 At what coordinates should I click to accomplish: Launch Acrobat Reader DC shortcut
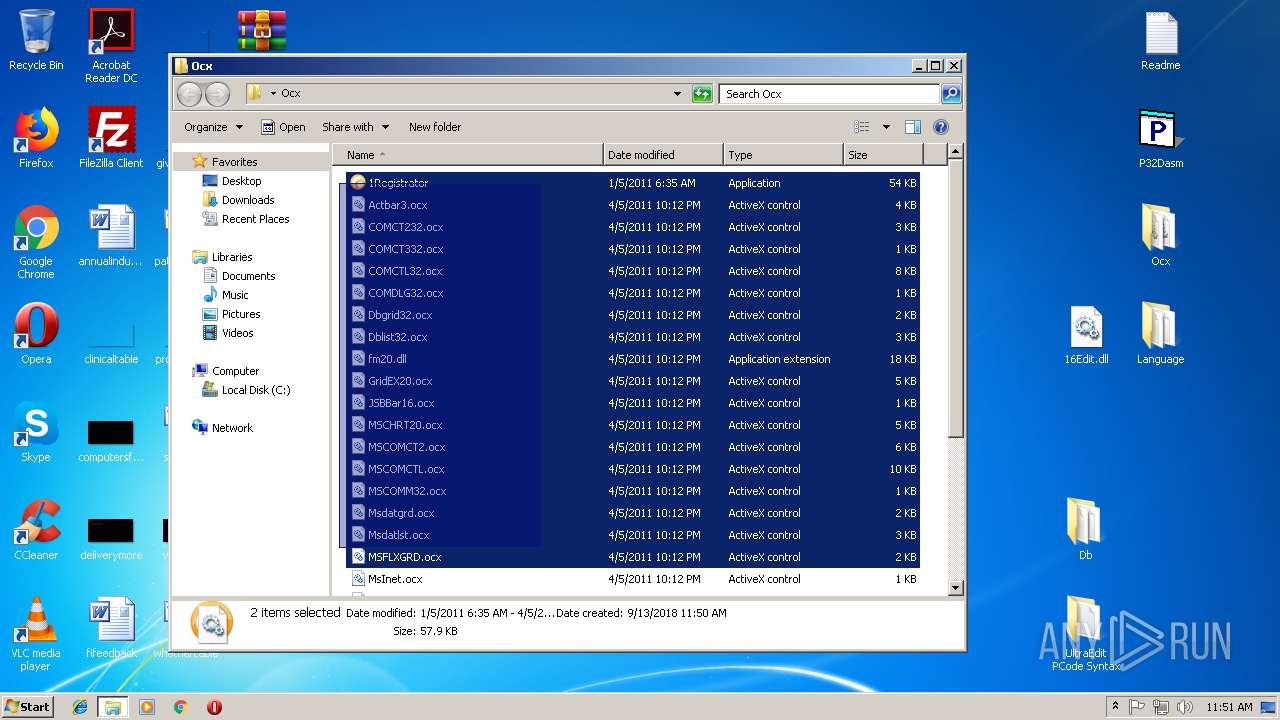pyautogui.click(x=111, y=45)
